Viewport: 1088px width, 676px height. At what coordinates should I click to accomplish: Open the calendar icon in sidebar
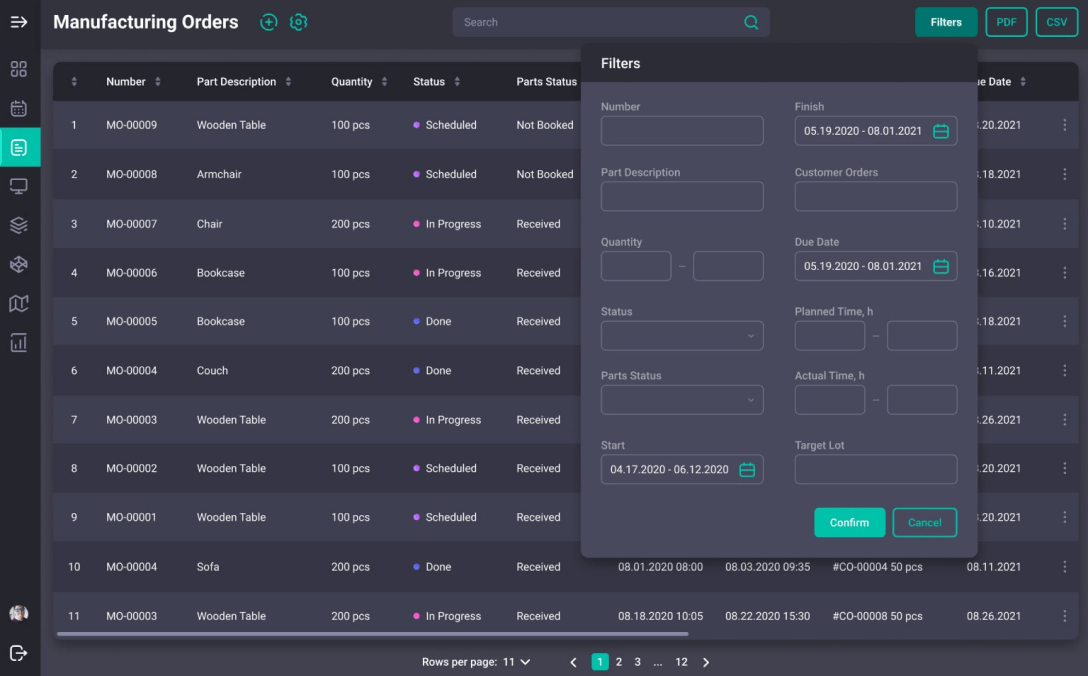(x=19, y=108)
